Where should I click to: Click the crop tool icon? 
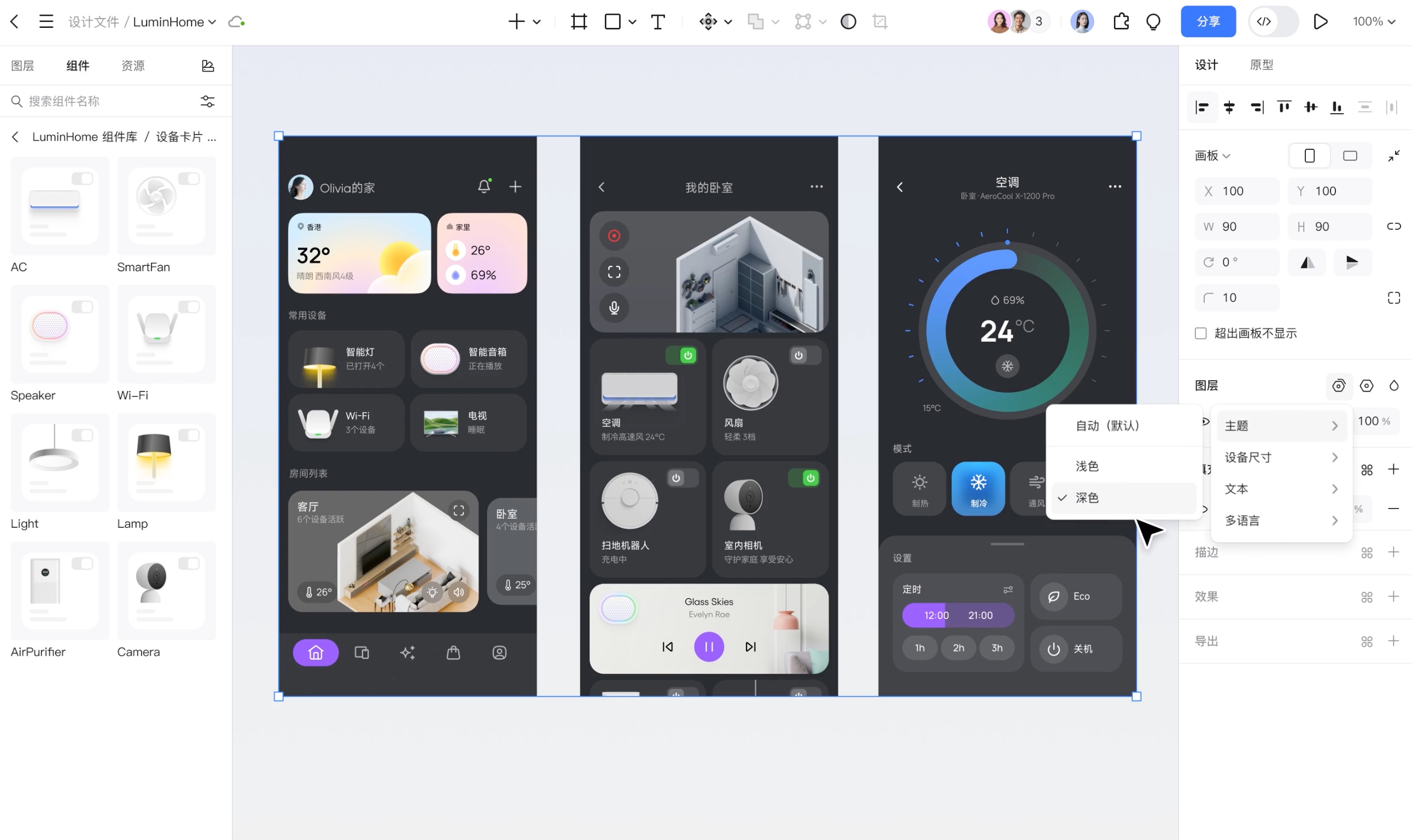(880, 21)
